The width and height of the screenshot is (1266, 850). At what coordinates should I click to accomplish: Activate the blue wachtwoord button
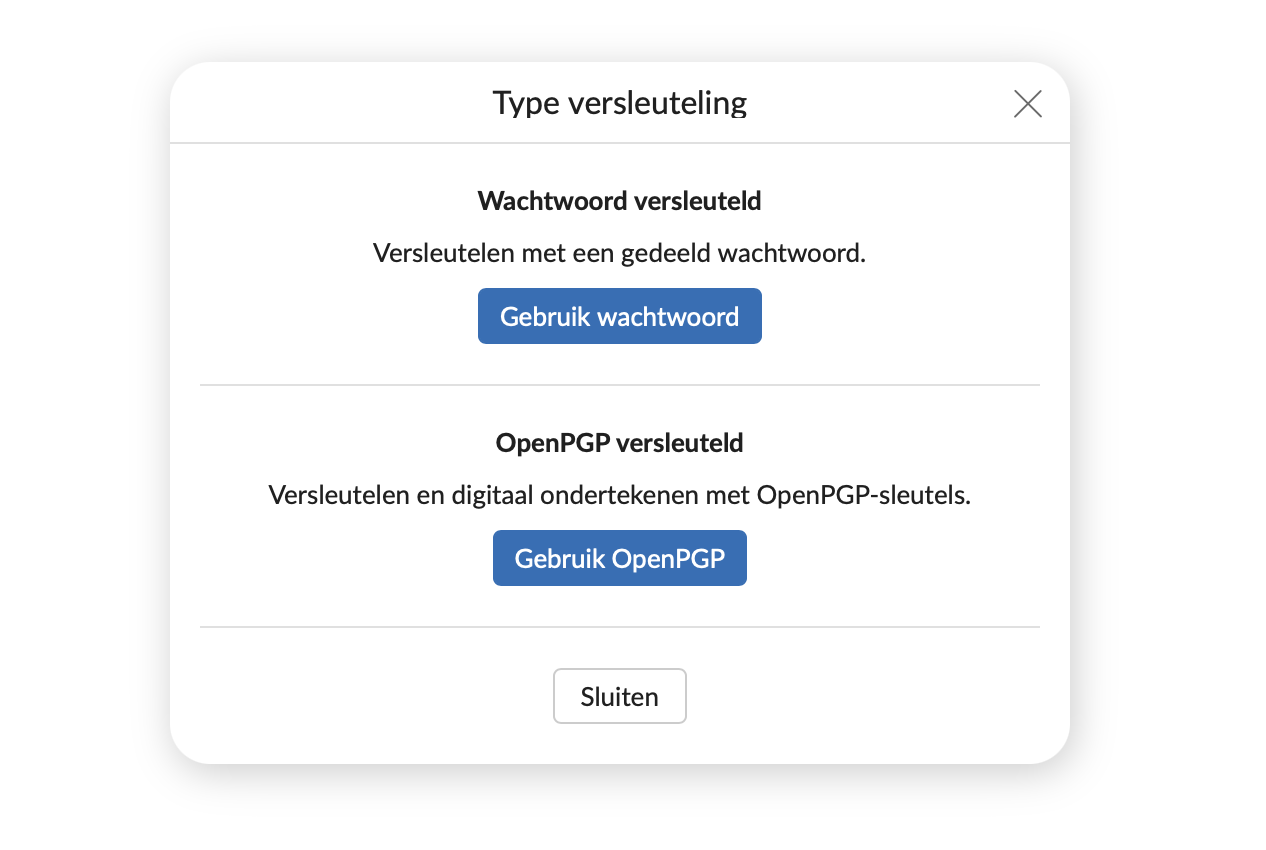(x=619, y=315)
